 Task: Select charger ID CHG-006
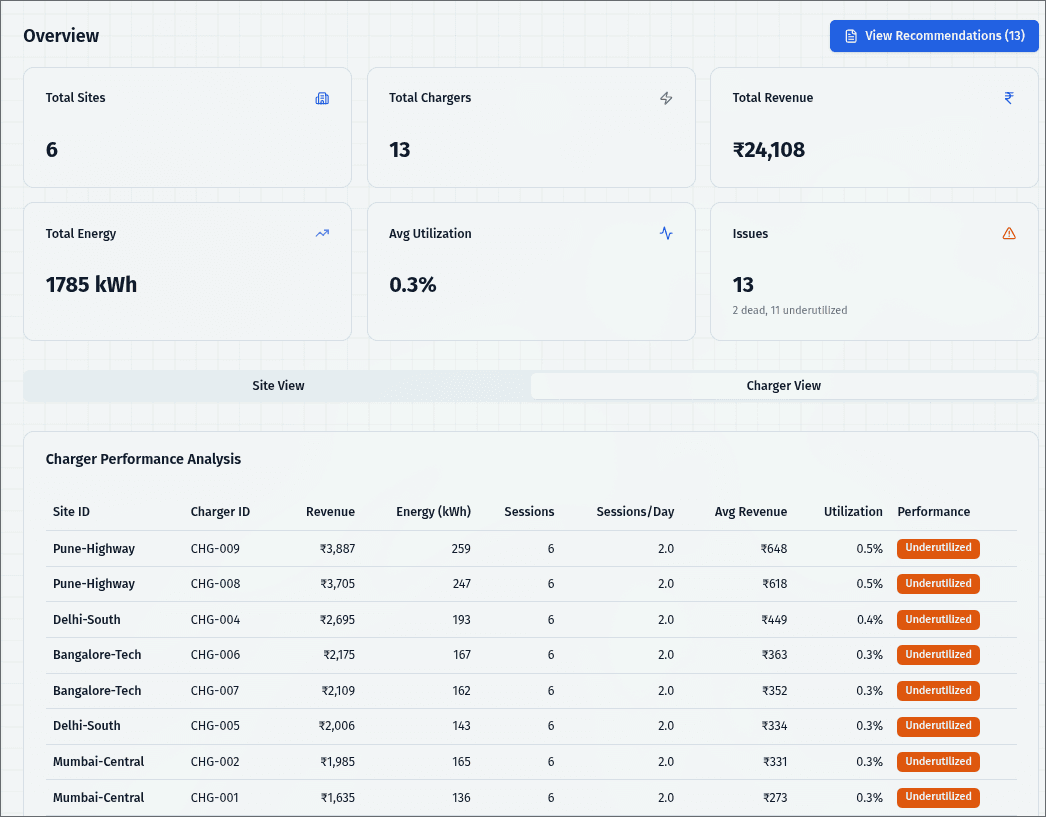coord(215,655)
